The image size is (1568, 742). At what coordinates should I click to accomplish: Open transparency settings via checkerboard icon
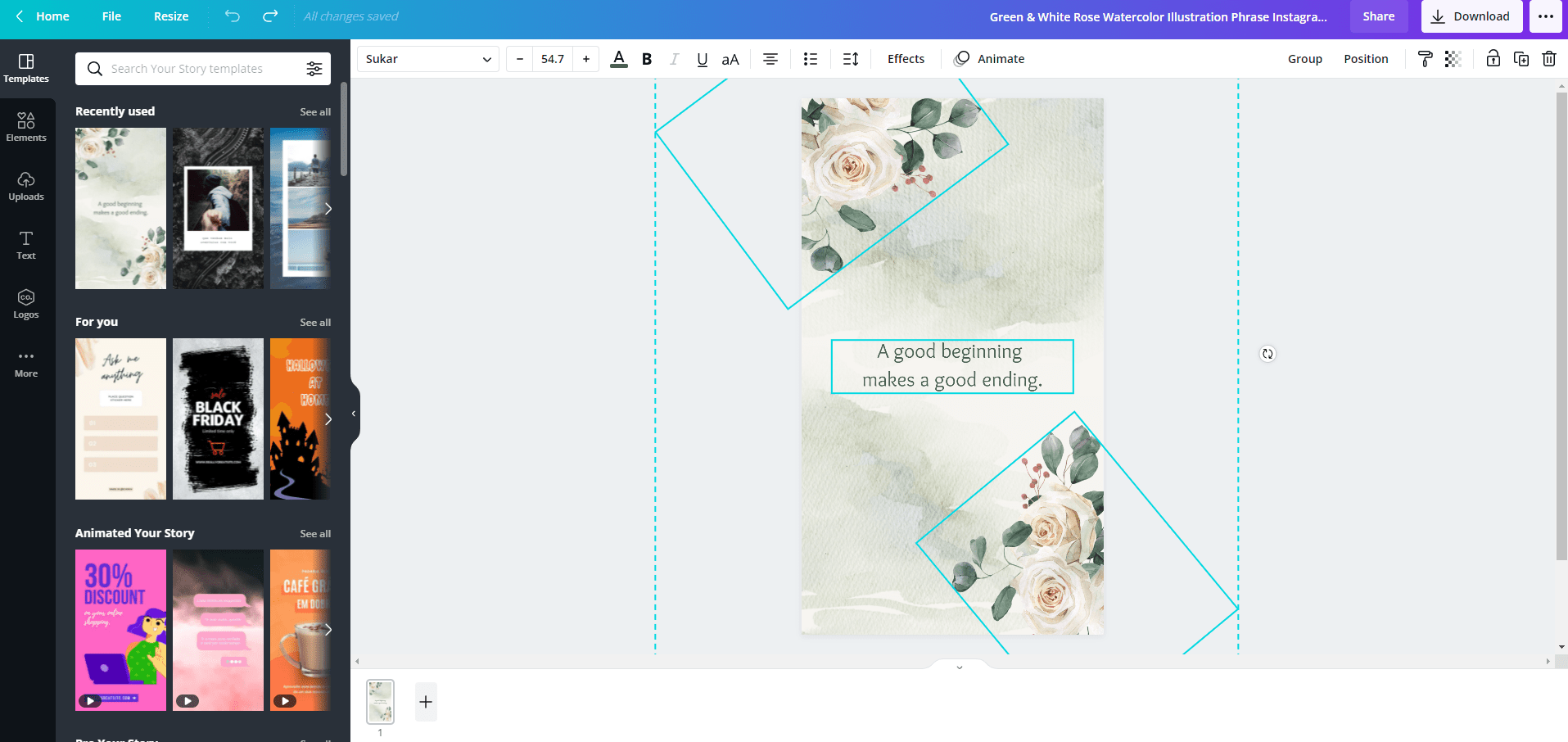(x=1453, y=58)
